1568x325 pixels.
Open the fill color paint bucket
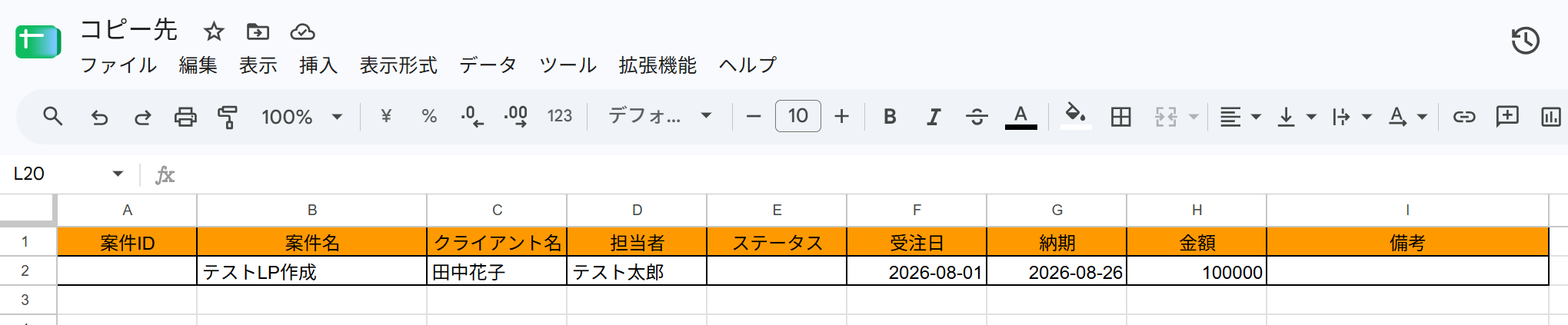pos(1075,117)
